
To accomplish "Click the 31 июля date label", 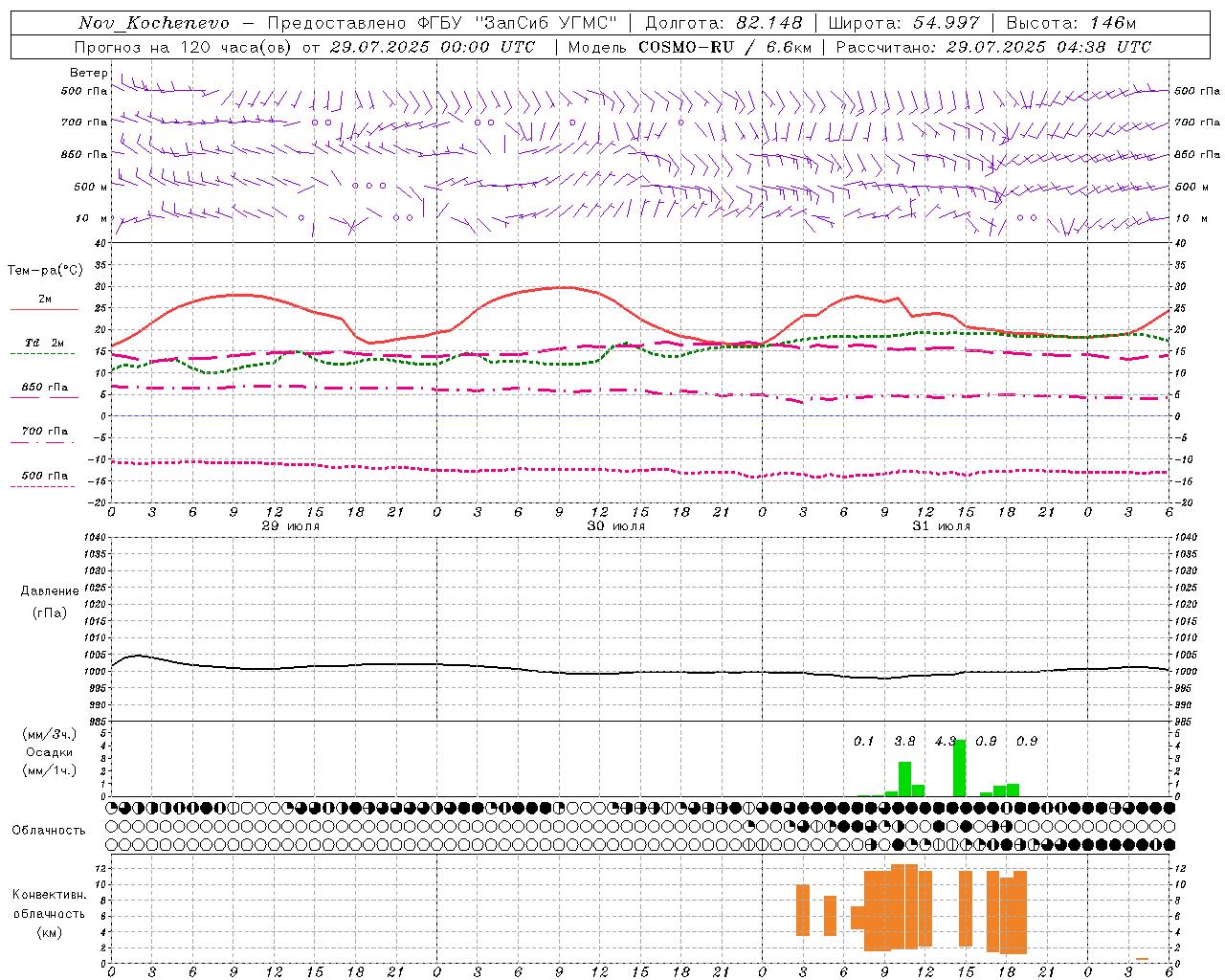I will 942,526.
